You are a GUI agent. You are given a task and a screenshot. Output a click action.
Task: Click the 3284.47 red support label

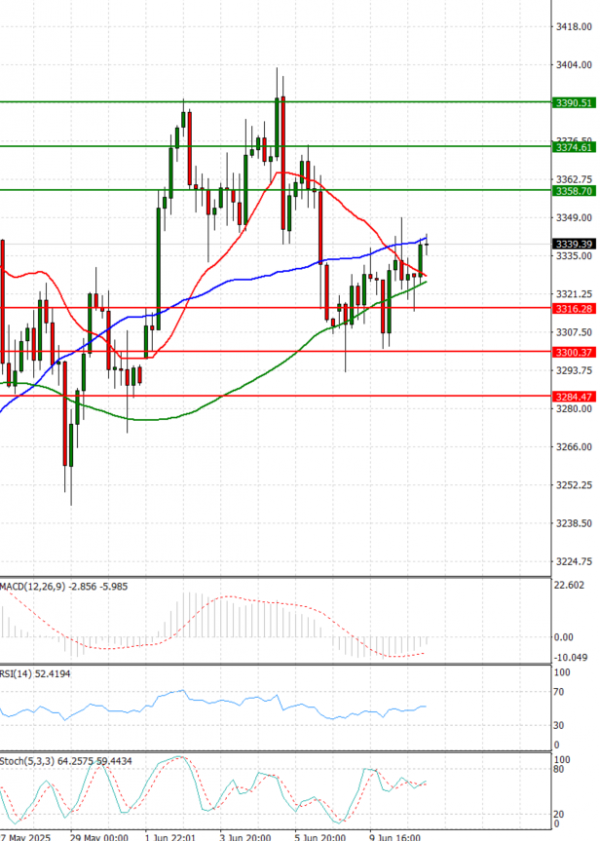pyautogui.click(x=574, y=396)
